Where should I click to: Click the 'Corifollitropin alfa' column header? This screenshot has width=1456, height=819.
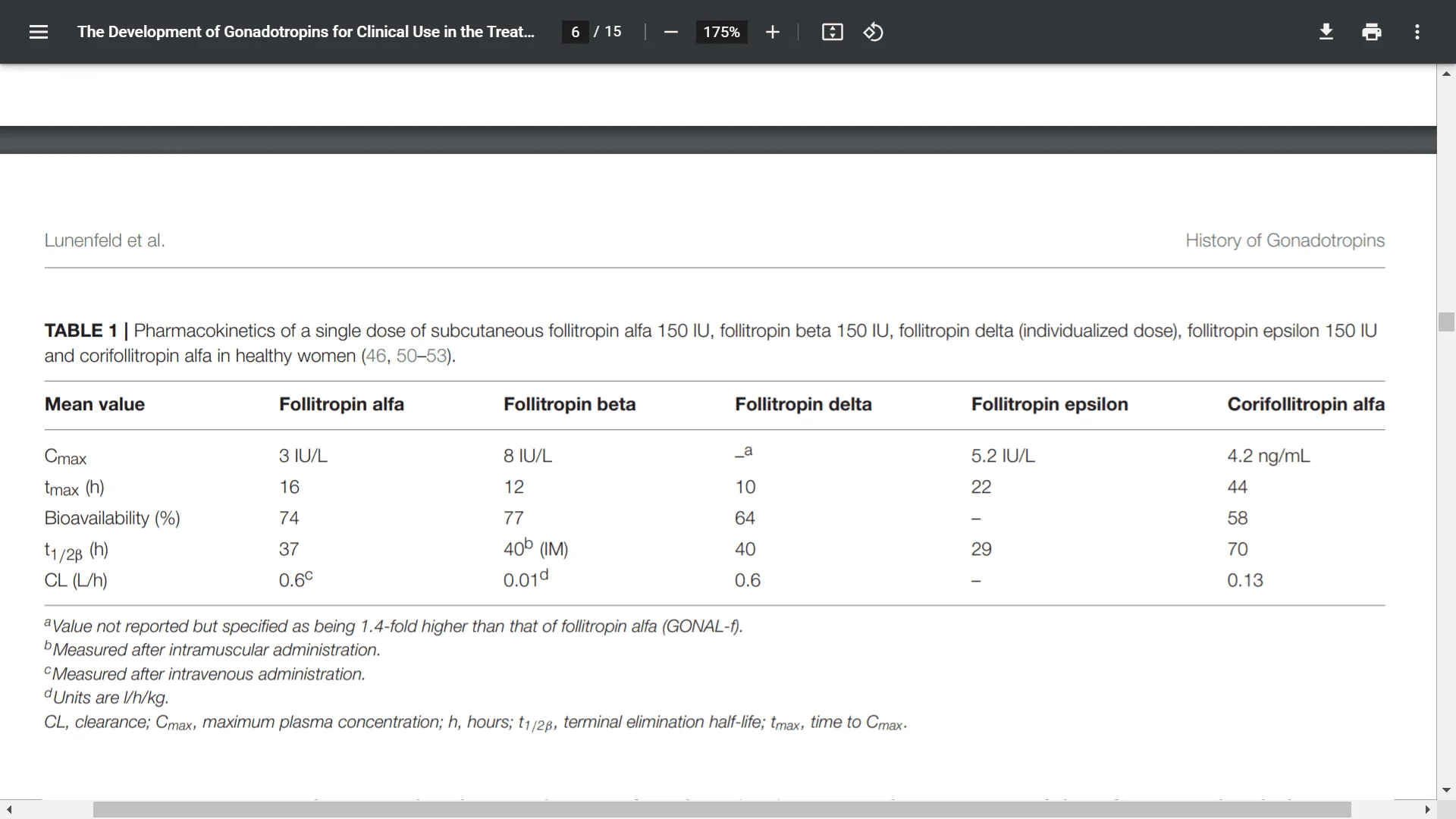(x=1306, y=404)
